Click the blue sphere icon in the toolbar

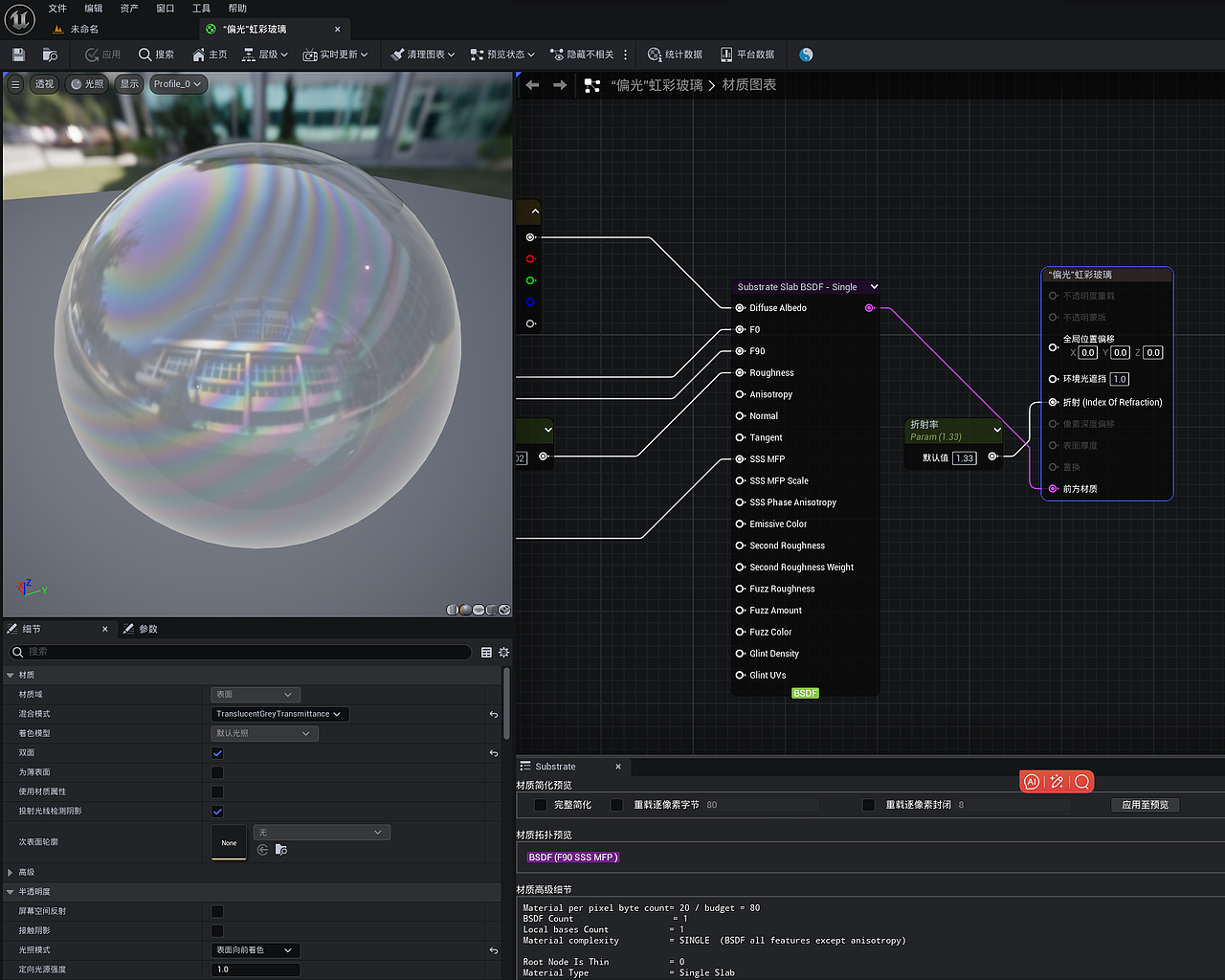click(x=806, y=55)
